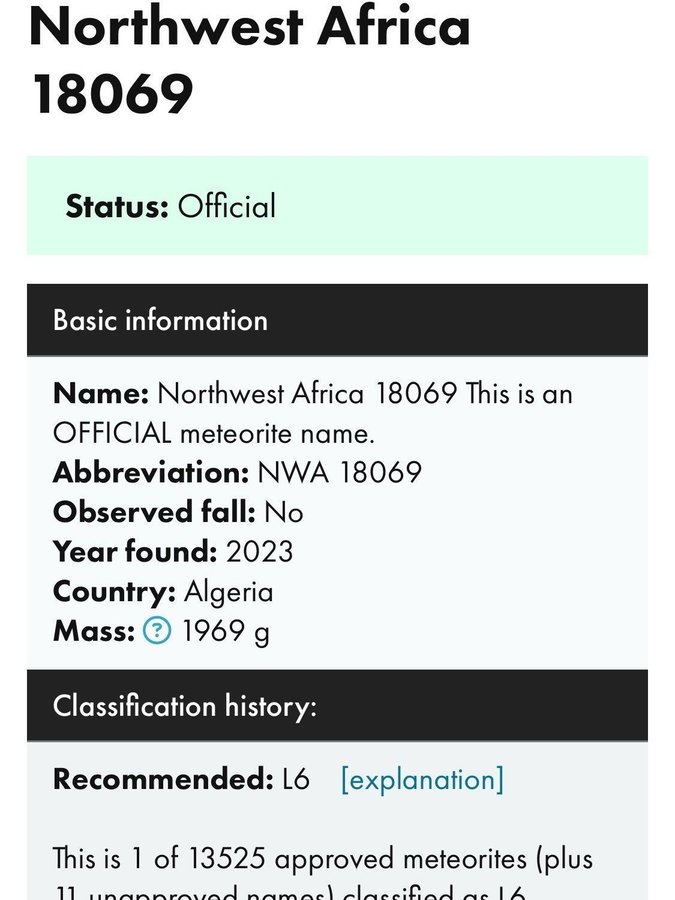675x900 pixels.
Task: Click the Name field label
Action: [x=101, y=393]
